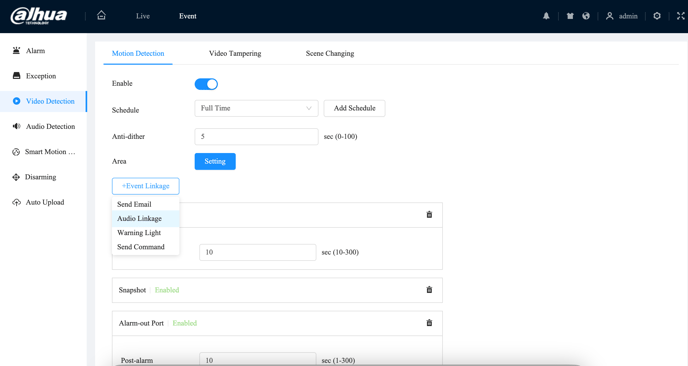Click the Alarm siren icon in sidebar

click(16, 50)
